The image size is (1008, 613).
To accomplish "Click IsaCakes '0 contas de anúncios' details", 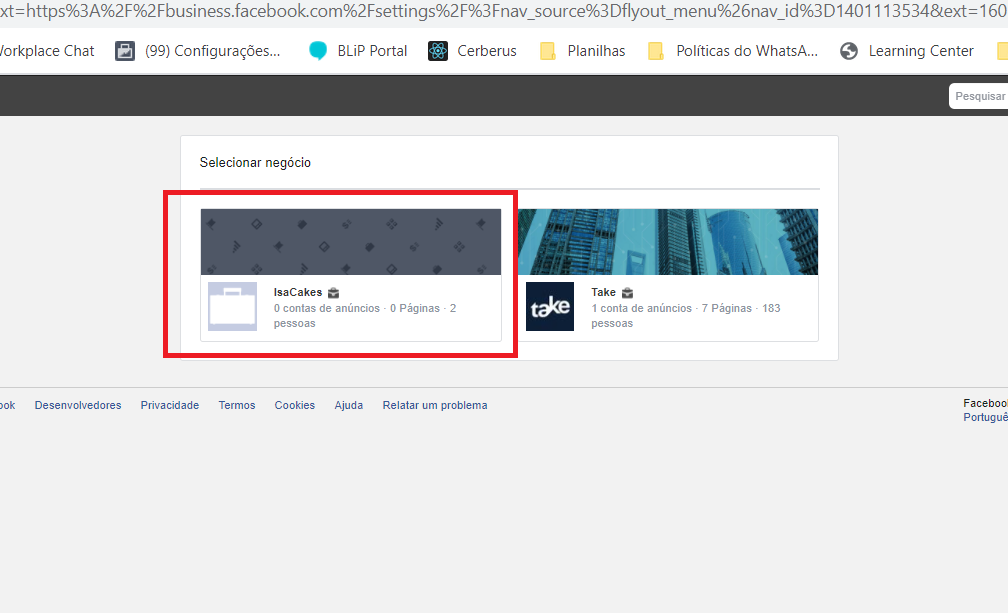I will (364, 315).
